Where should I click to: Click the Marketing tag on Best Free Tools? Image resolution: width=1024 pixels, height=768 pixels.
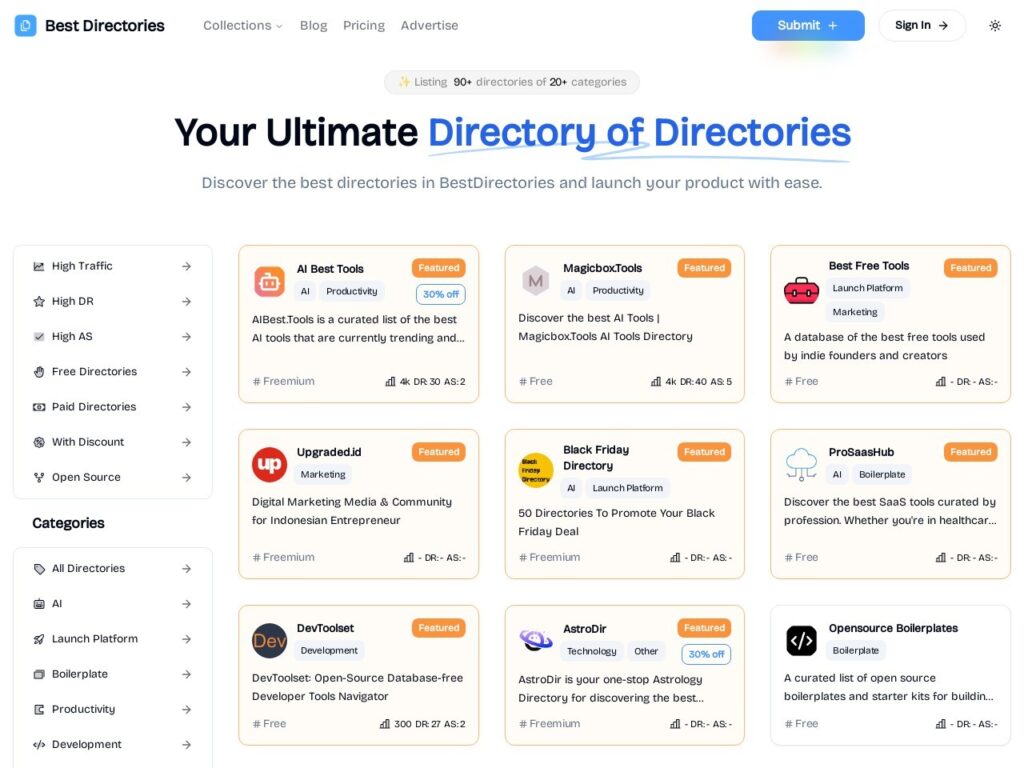click(855, 312)
